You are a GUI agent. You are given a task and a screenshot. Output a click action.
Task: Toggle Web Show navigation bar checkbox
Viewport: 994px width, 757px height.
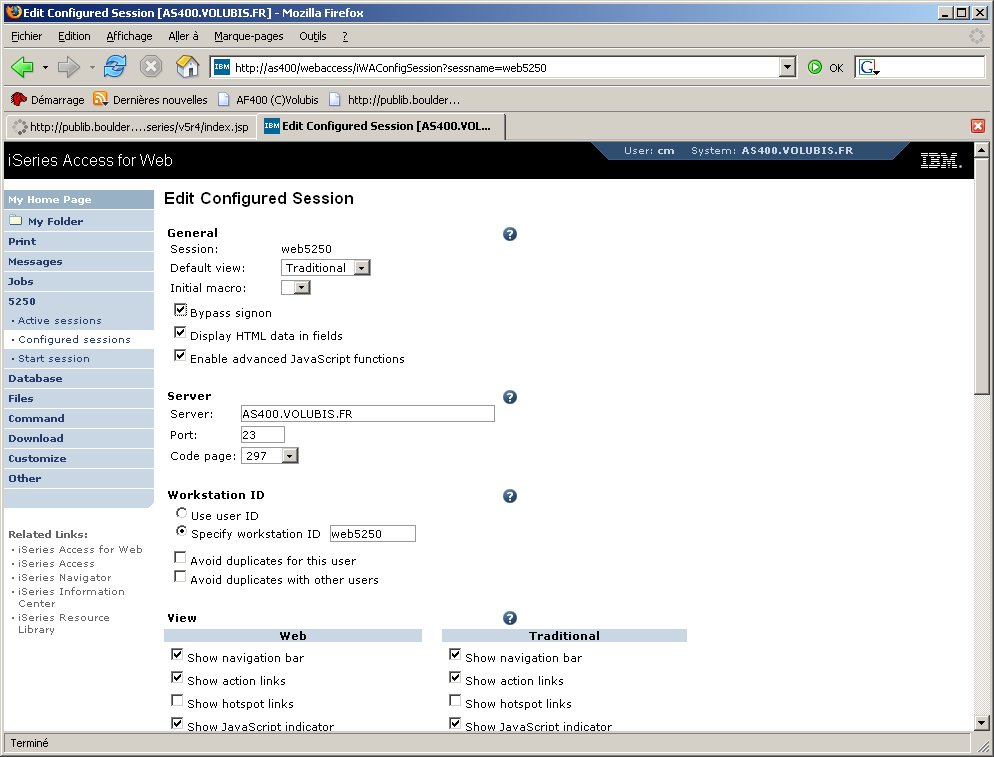(x=177, y=655)
